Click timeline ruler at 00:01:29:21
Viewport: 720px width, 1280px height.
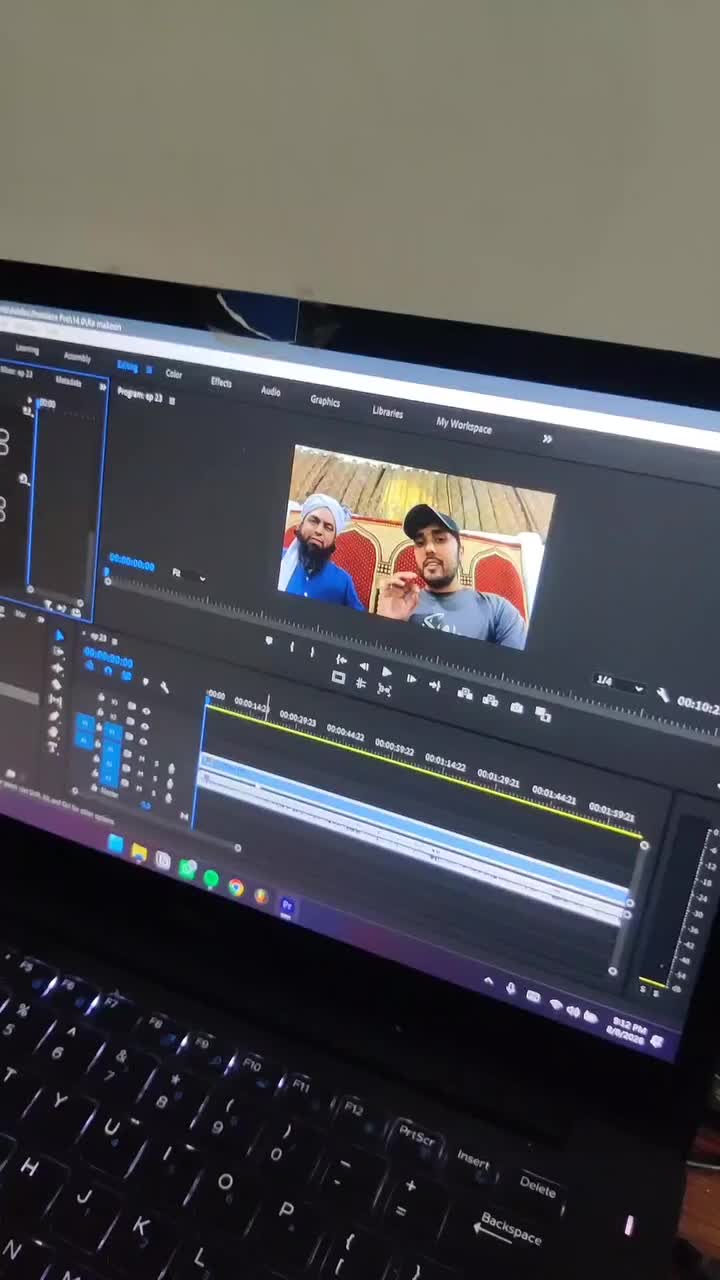pos(498,778)
